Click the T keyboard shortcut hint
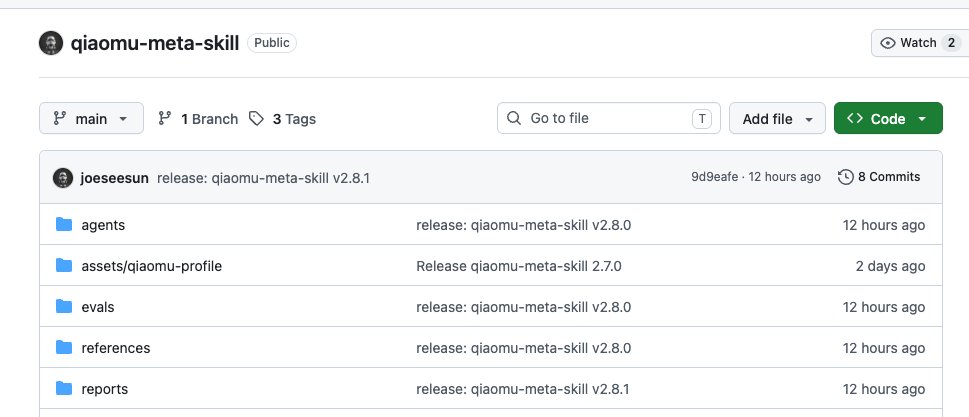Screen dimensions: 969x417 702,119
